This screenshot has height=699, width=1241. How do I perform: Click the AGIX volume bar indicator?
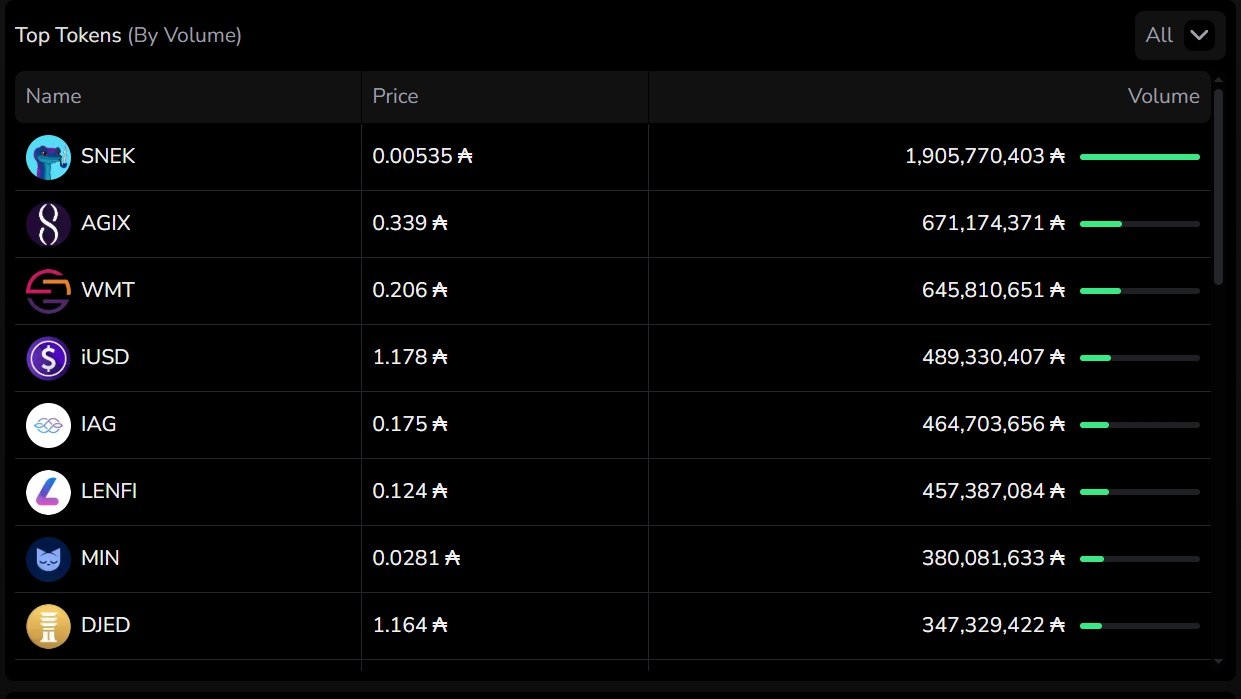(x=1139, y=224)
